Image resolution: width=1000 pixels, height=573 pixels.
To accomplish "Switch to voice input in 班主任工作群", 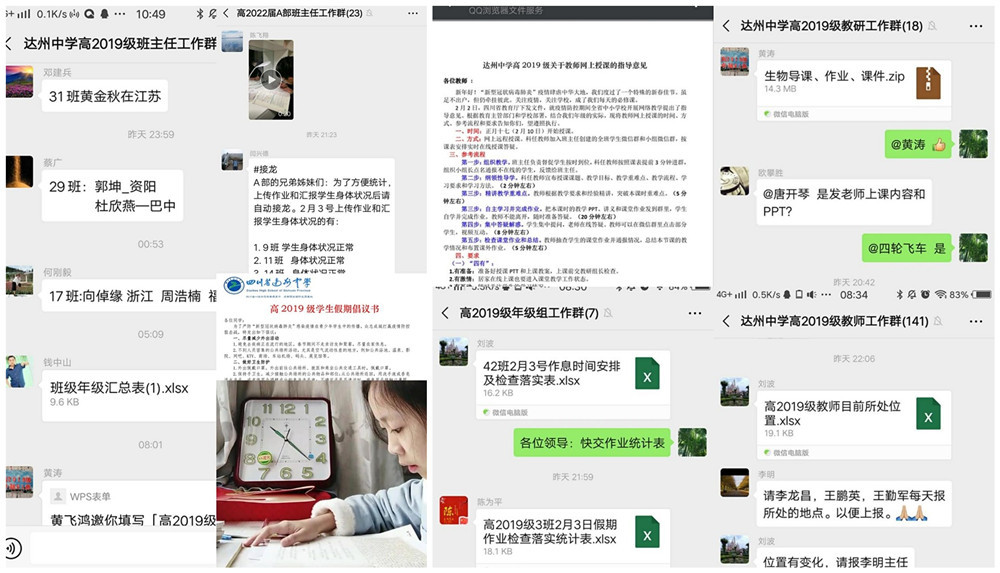I will (12, 547).
